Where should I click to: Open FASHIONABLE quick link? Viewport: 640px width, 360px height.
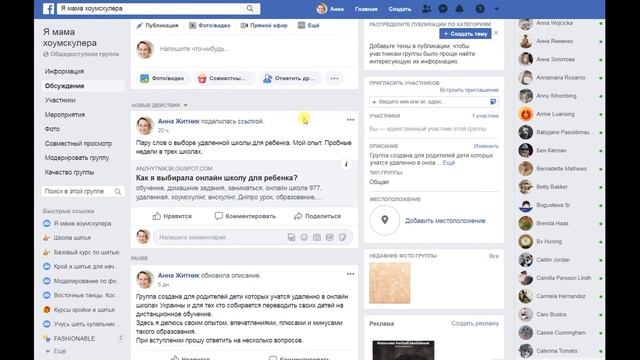pos(74,339)
